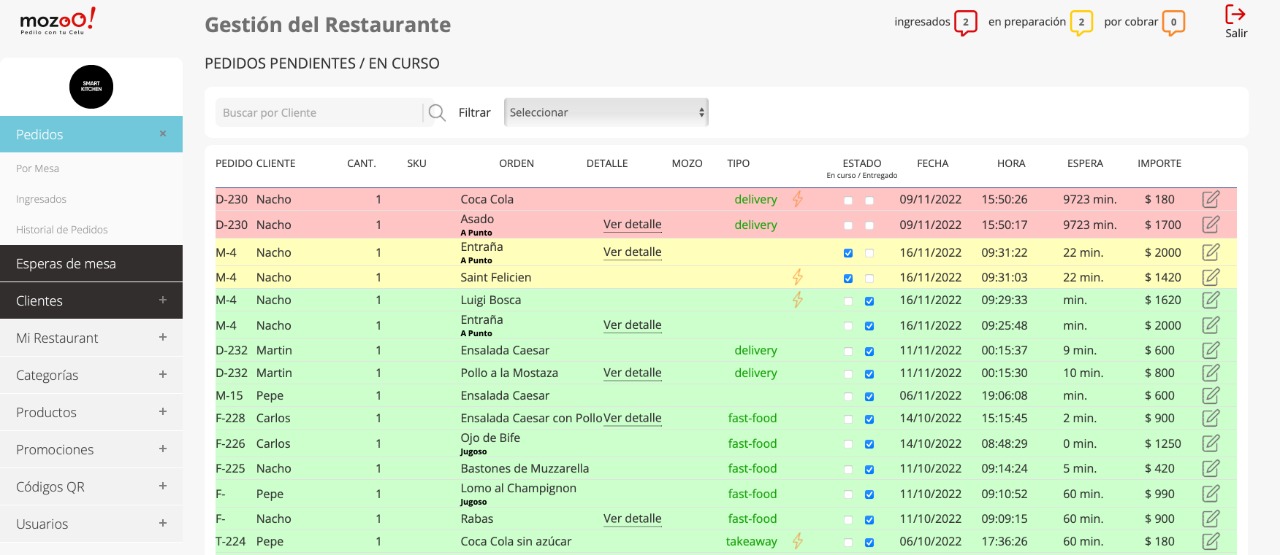Edit the Rabas order

(x=1211, y=518)
